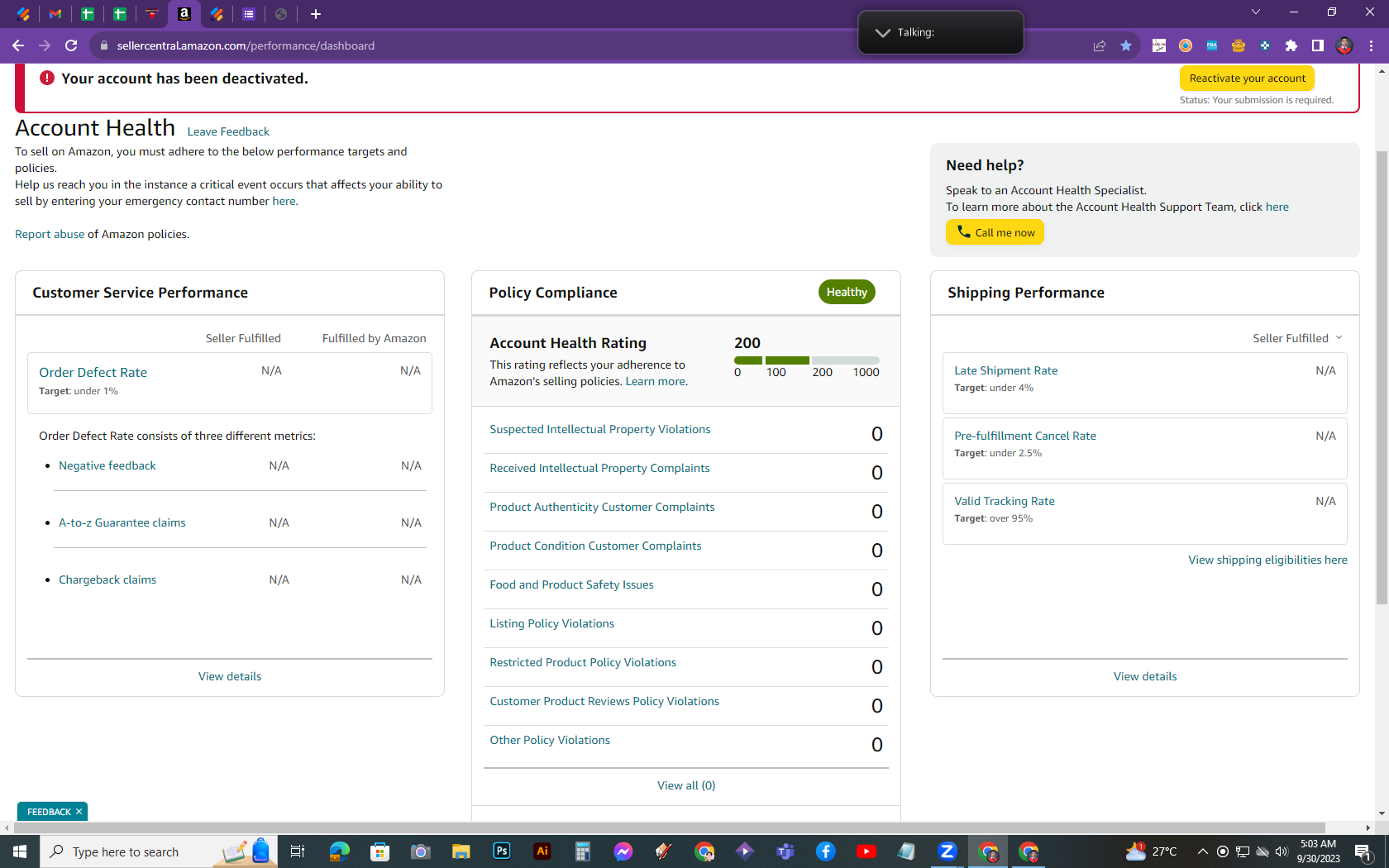This screenshot has width=1389, height=868.
Task: Open Microsoft Edge from the taskbar
Action: point(340,851)
